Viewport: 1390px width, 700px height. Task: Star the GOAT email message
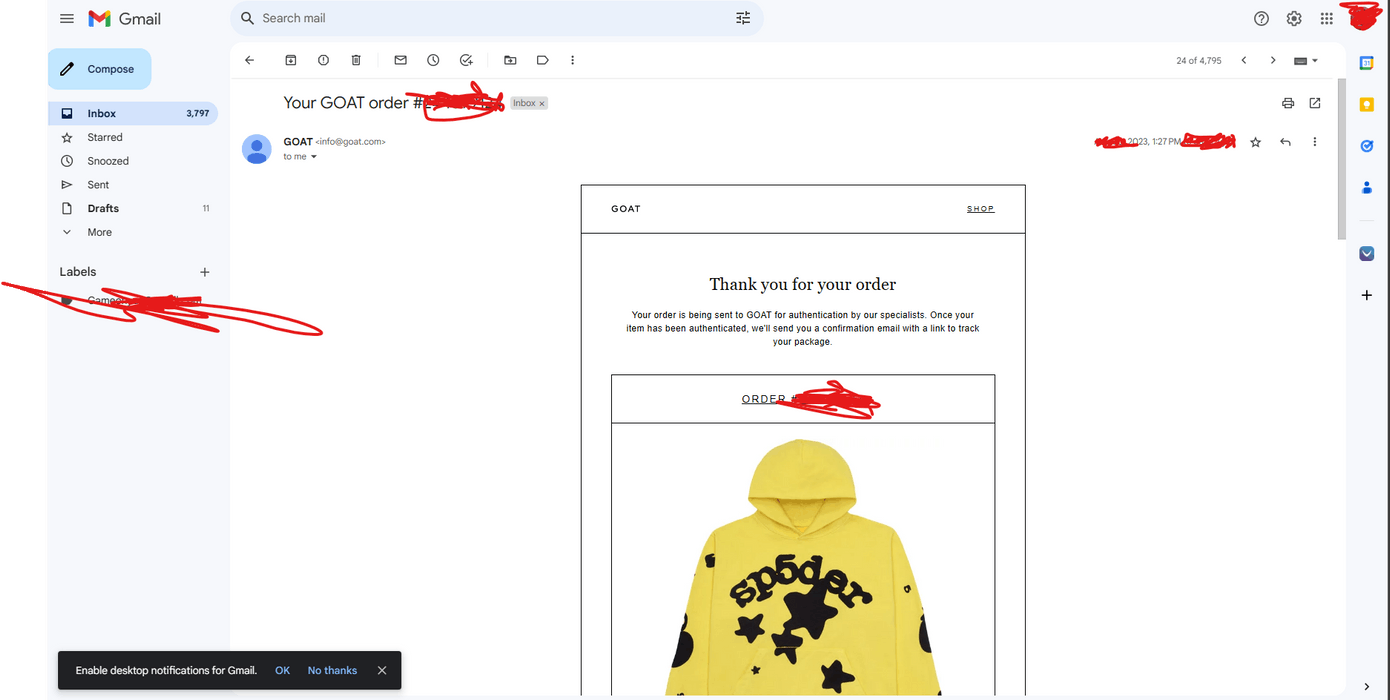[1256, 142]
